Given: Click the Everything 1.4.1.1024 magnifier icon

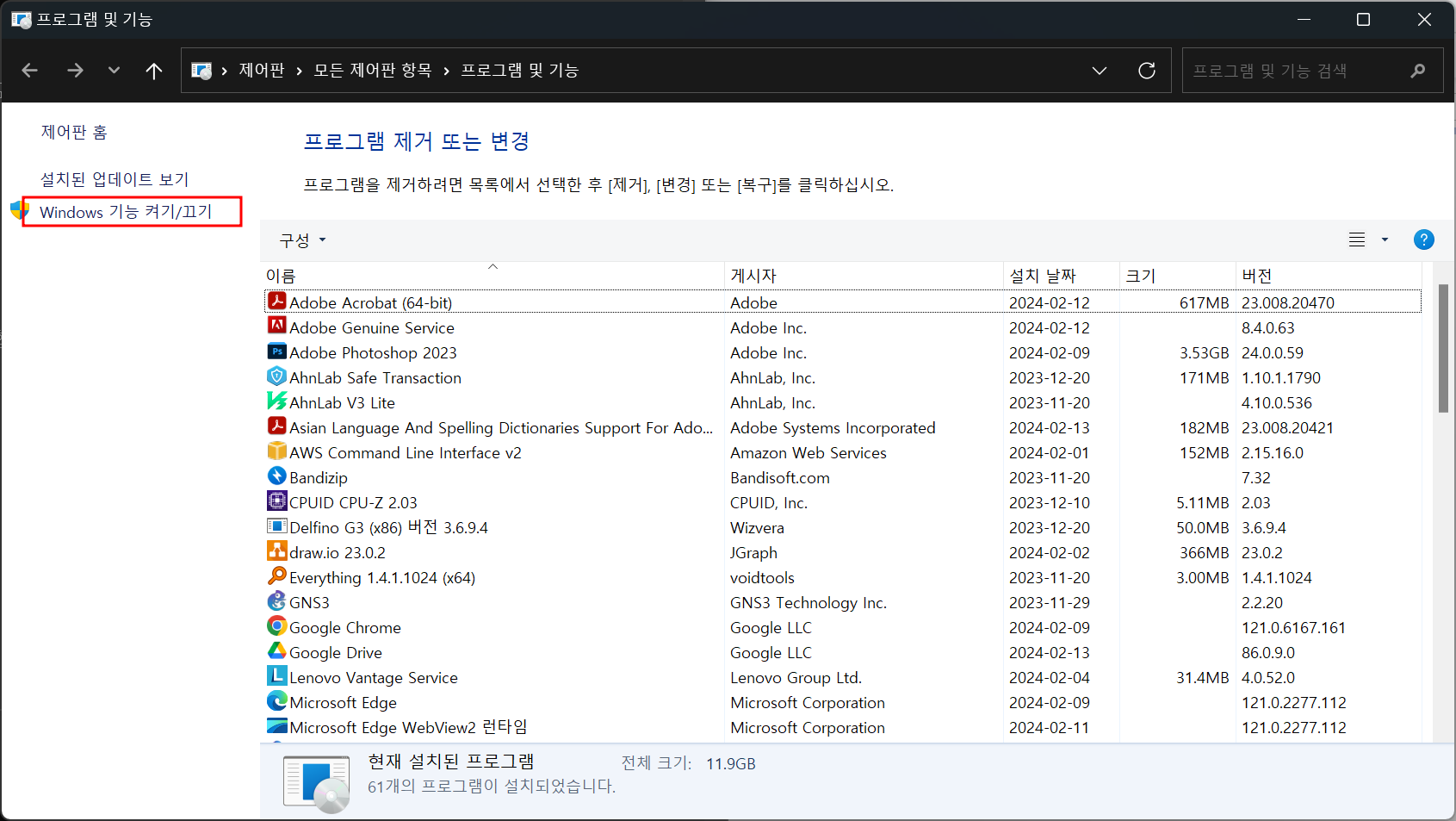Looking at the screenshot, I should (276, 576).
